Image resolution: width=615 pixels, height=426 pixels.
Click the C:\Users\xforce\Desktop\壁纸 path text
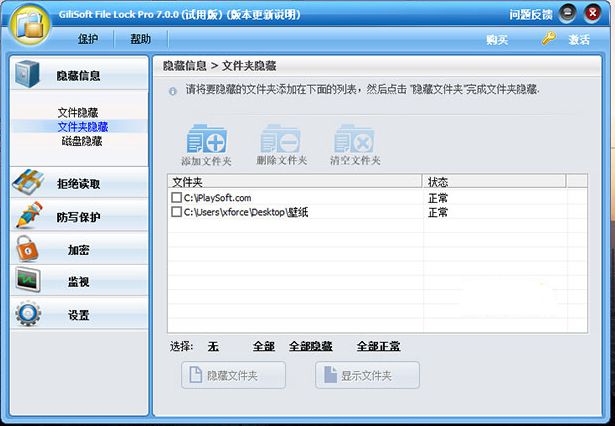pos(246,212)
